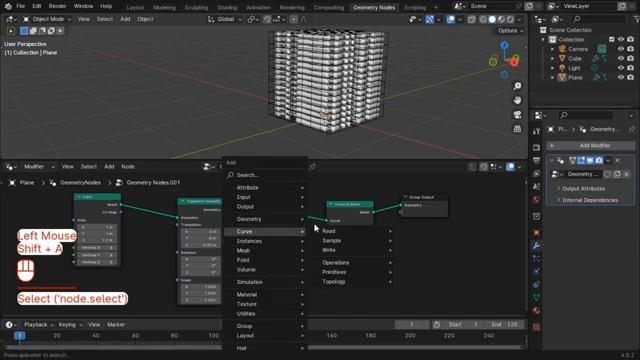Click the outliner filter funnel icon
The width and height of the screenshot is (640, 360).
tap(637, 19)
